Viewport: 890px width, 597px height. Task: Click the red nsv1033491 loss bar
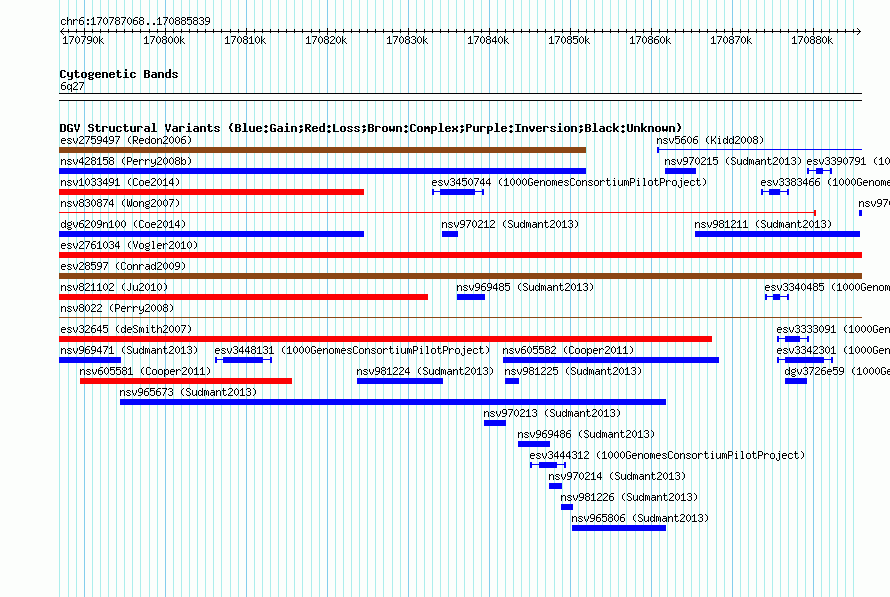pos(211,192)
